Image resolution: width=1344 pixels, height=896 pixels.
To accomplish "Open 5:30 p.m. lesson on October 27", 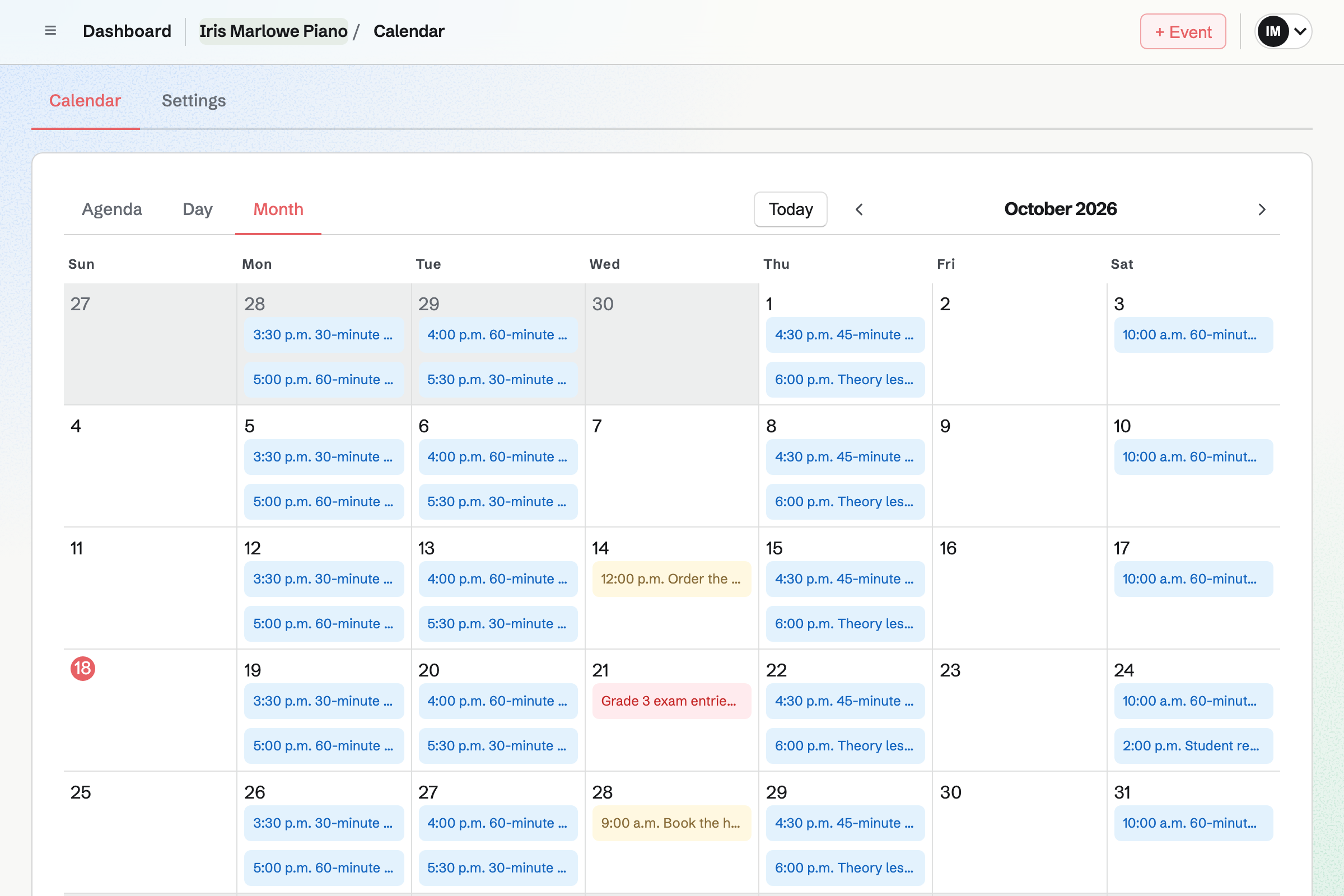I will coord(498,867).
